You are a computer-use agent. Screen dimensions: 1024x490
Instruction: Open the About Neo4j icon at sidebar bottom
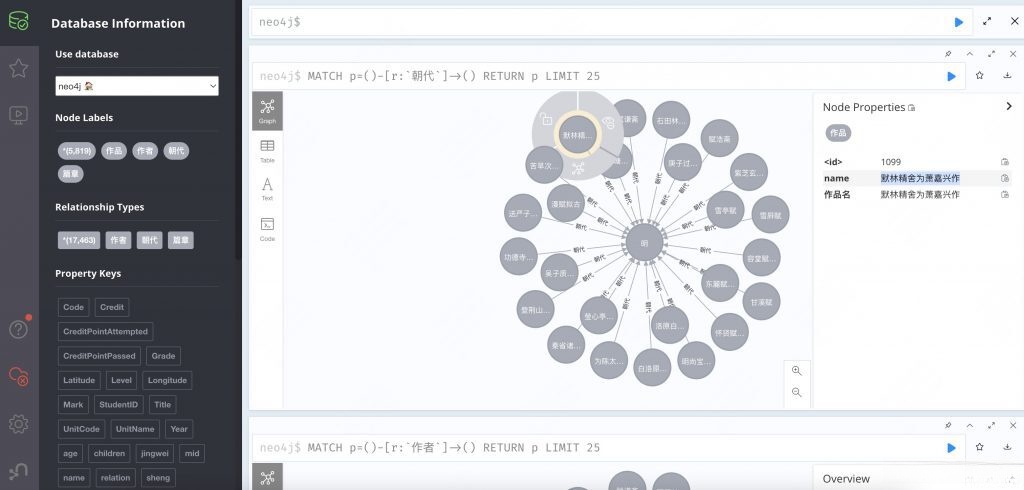tap(18, 471)
